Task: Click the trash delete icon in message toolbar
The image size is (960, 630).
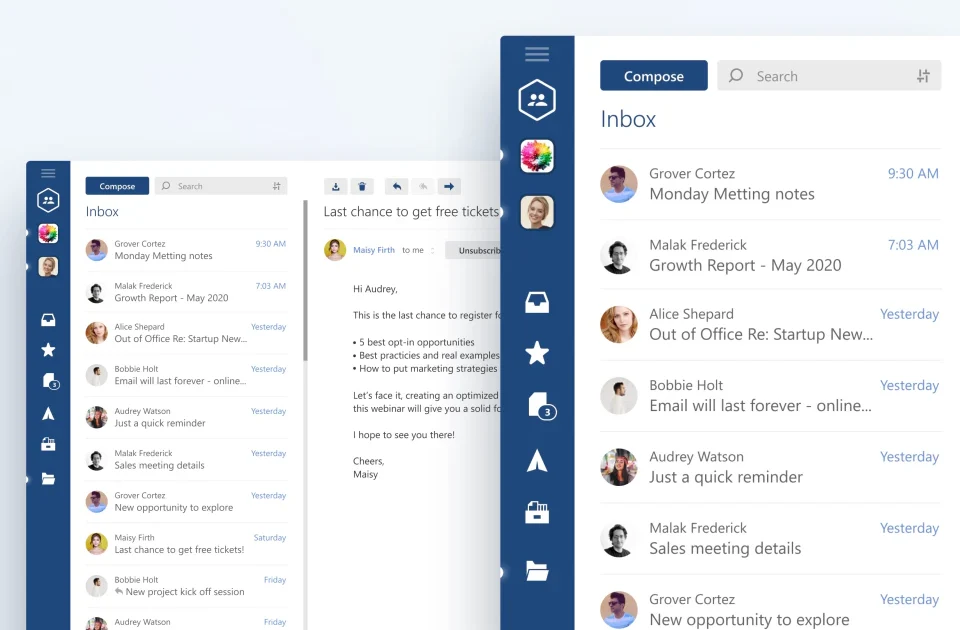Action: pyautogui.click(x=362, y=186)
